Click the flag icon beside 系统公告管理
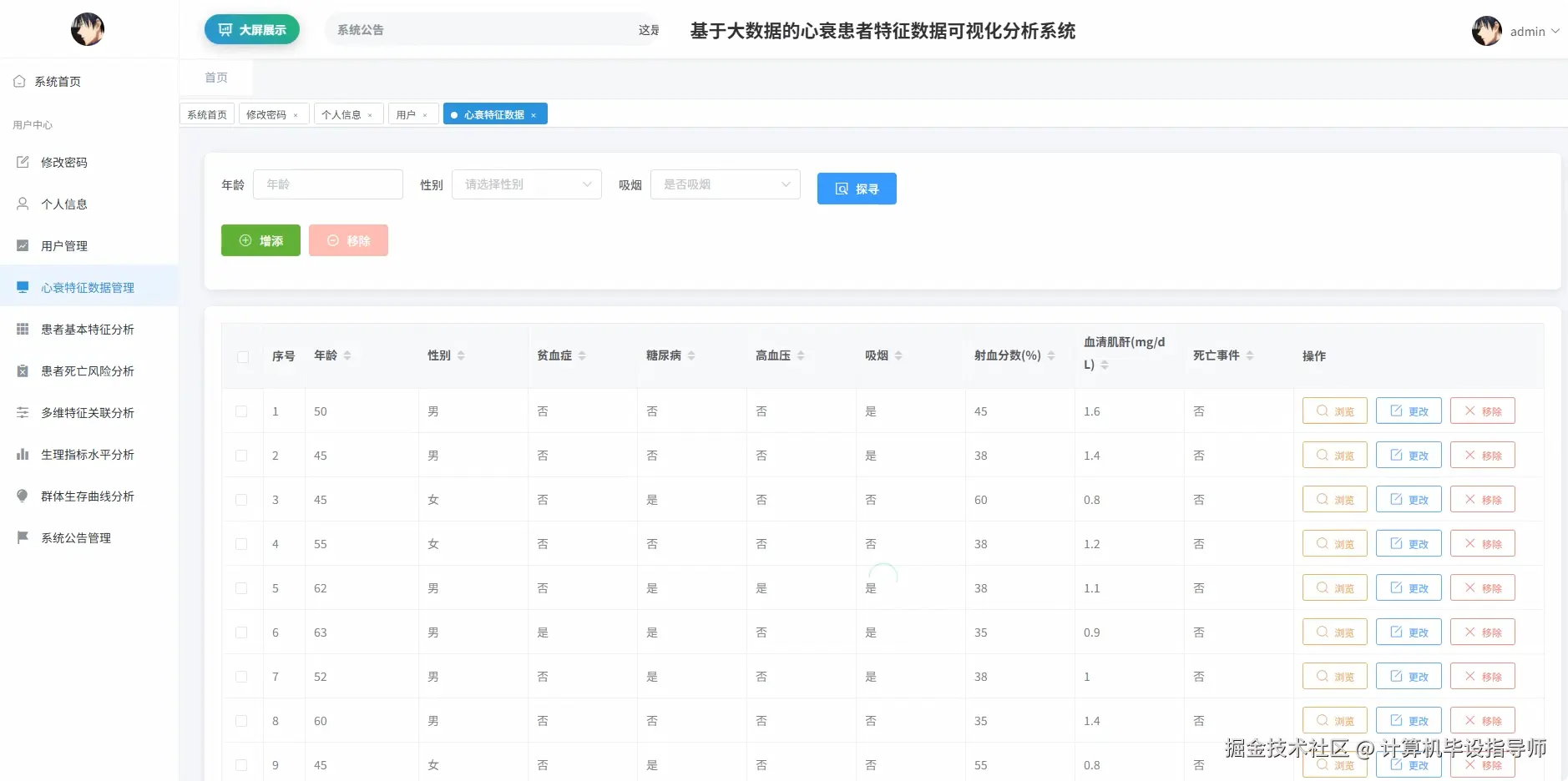 pyautogui.click(x=23, y=537)
